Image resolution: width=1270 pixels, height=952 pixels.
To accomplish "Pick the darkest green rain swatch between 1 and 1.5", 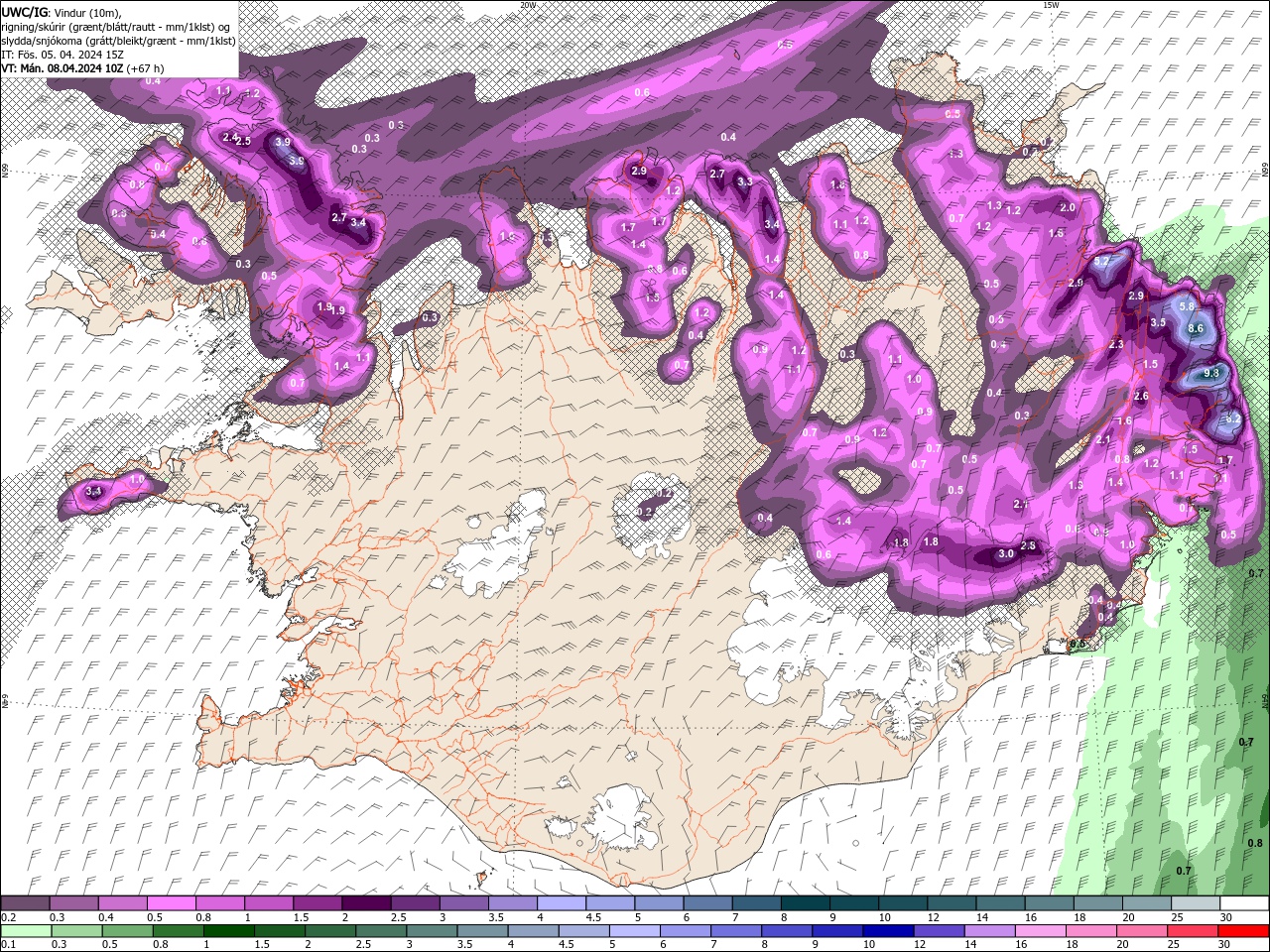I will (228, 931).
